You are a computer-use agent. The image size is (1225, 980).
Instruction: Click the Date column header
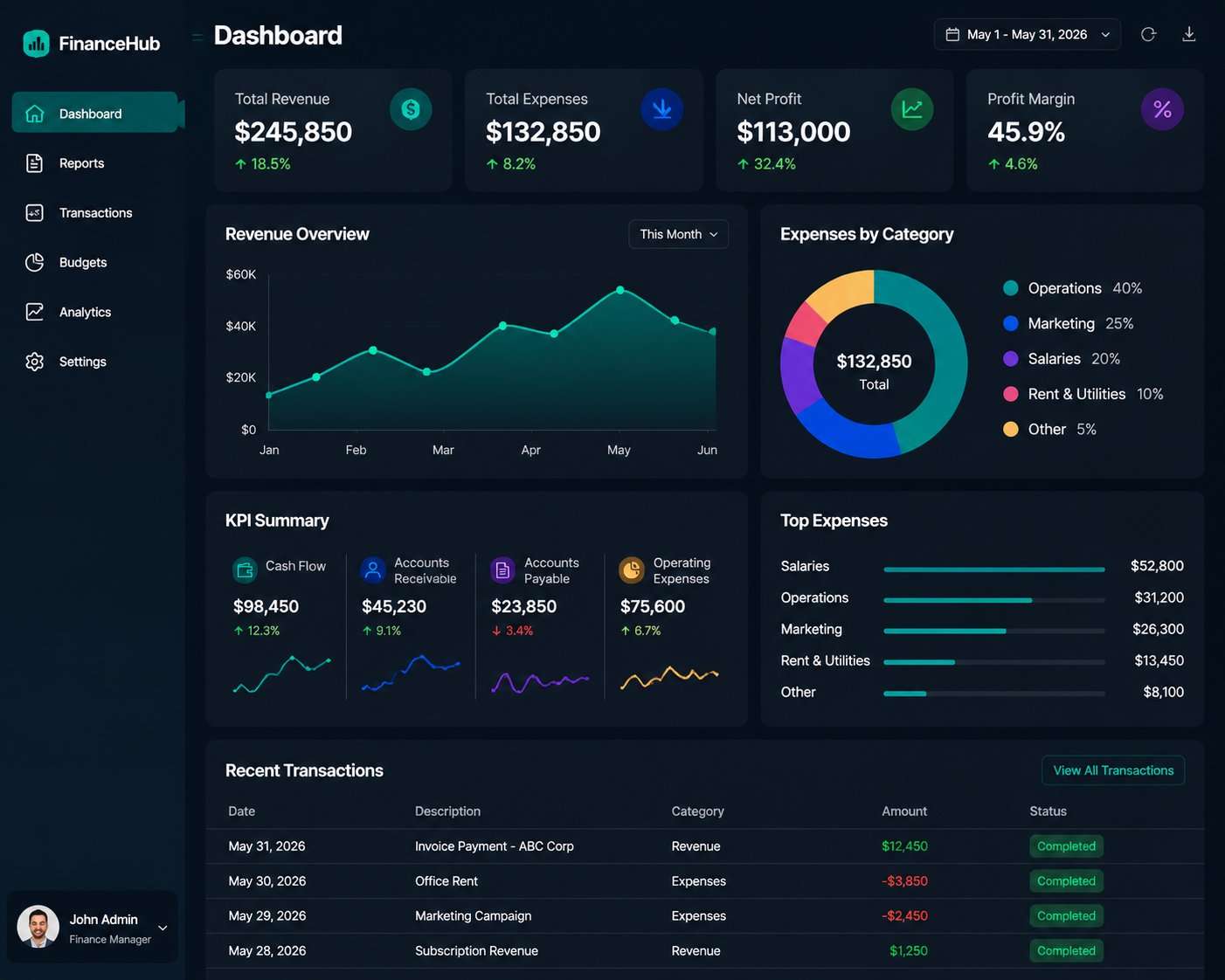click(242, 811)
